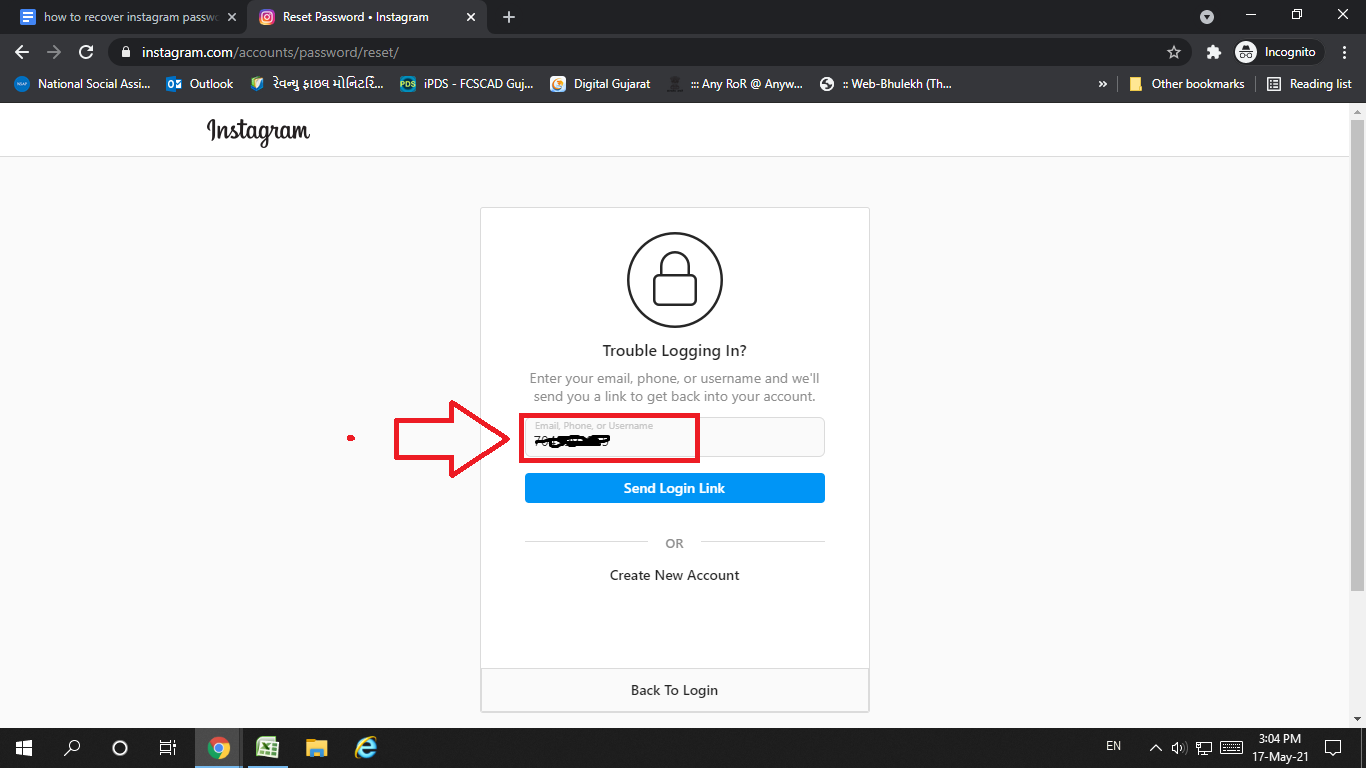Click the address bar URL

pos(270,52)
